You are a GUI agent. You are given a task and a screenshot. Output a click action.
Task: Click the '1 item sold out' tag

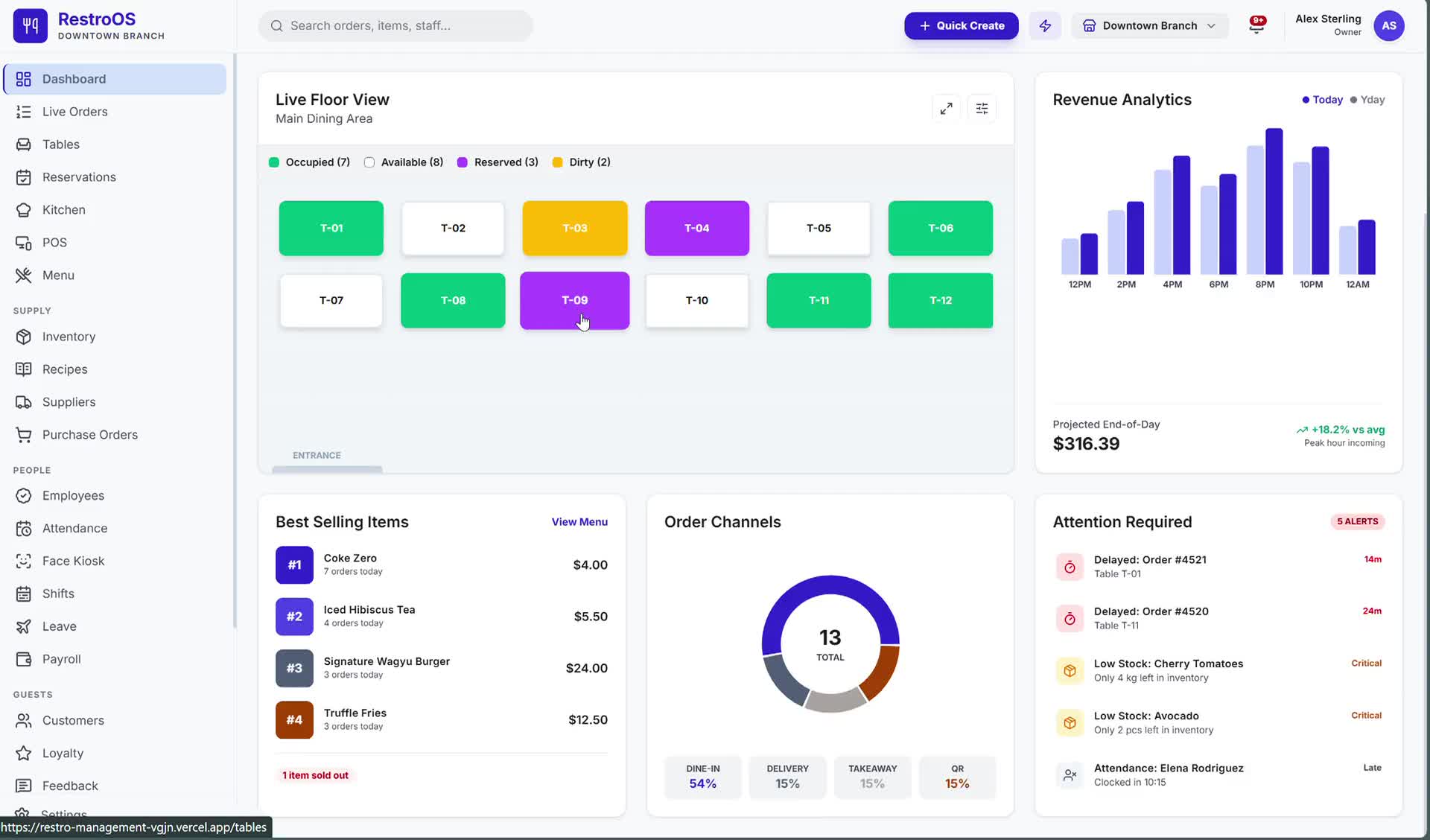(x=315, y=775)
